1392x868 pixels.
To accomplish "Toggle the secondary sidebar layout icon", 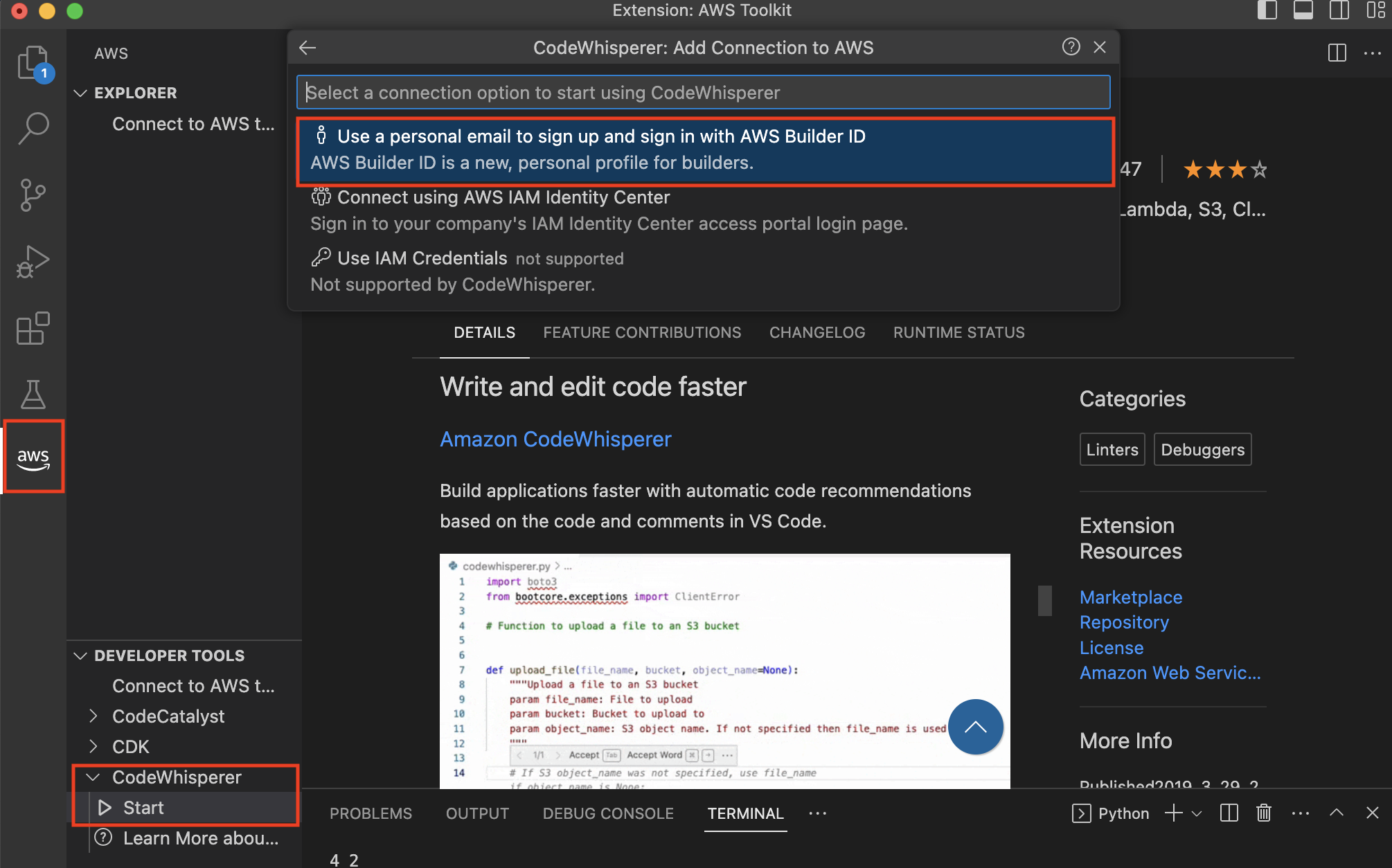I will tap(1339, 10).
